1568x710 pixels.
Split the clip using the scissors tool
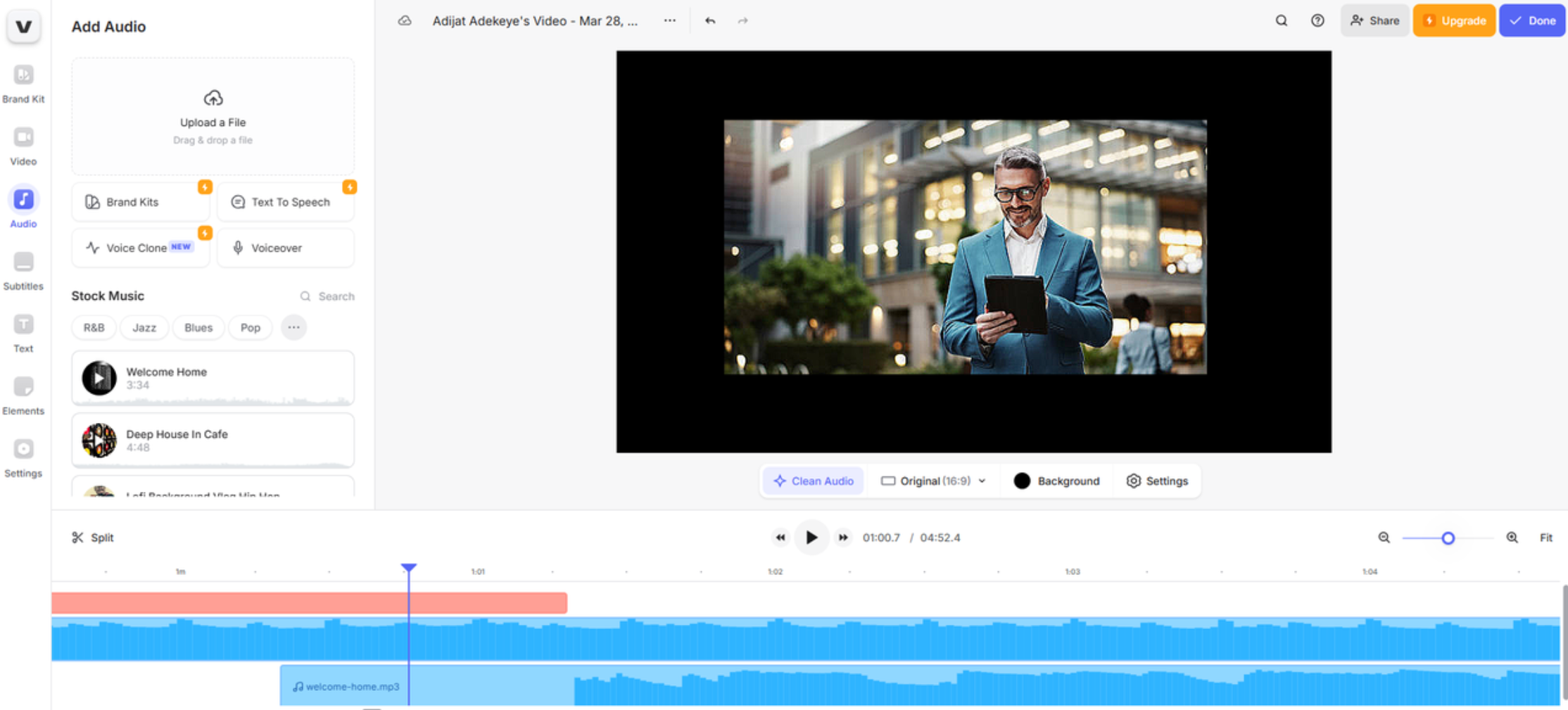(x=91, y=537)
